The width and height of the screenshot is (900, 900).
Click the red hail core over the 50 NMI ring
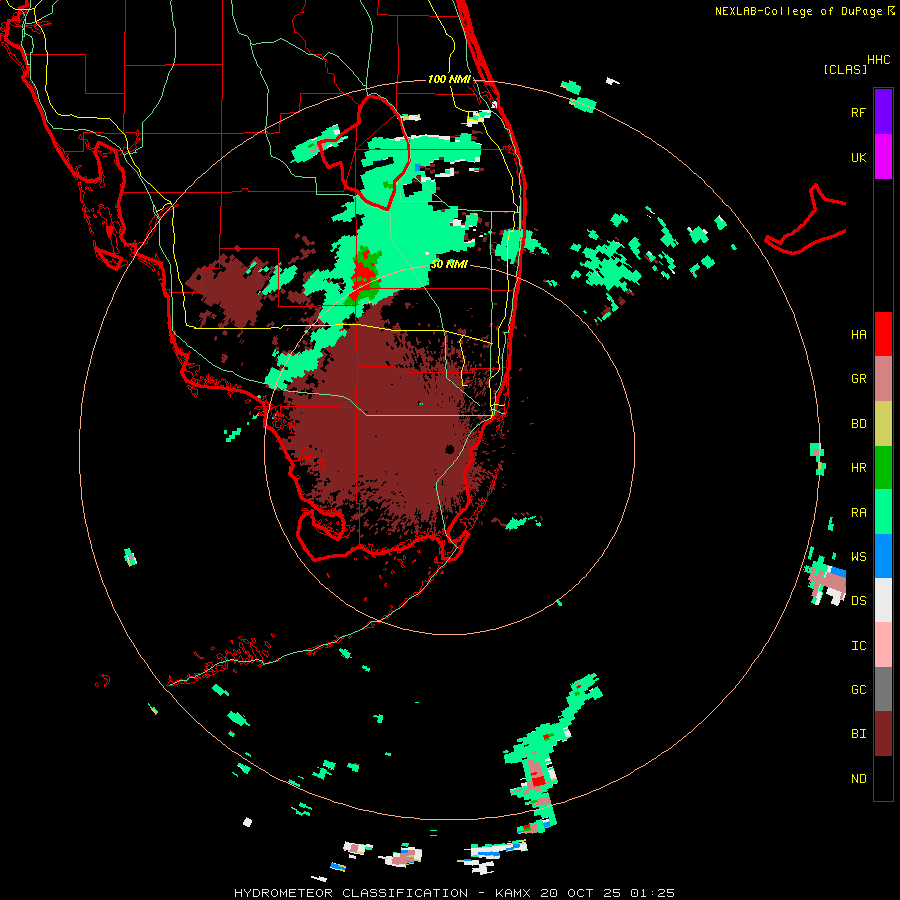tap(362, 276)
